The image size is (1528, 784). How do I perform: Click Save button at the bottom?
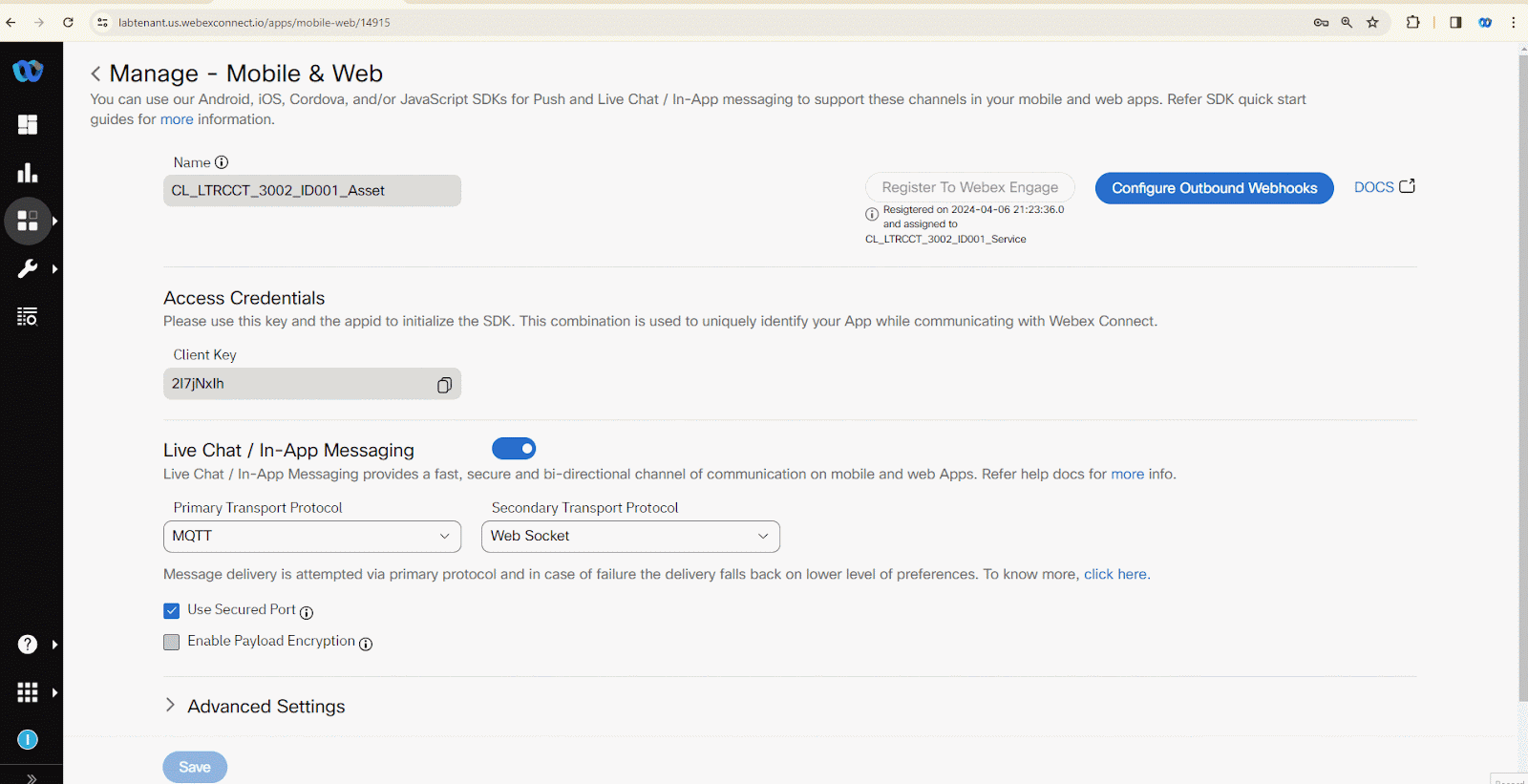(195, 768)
